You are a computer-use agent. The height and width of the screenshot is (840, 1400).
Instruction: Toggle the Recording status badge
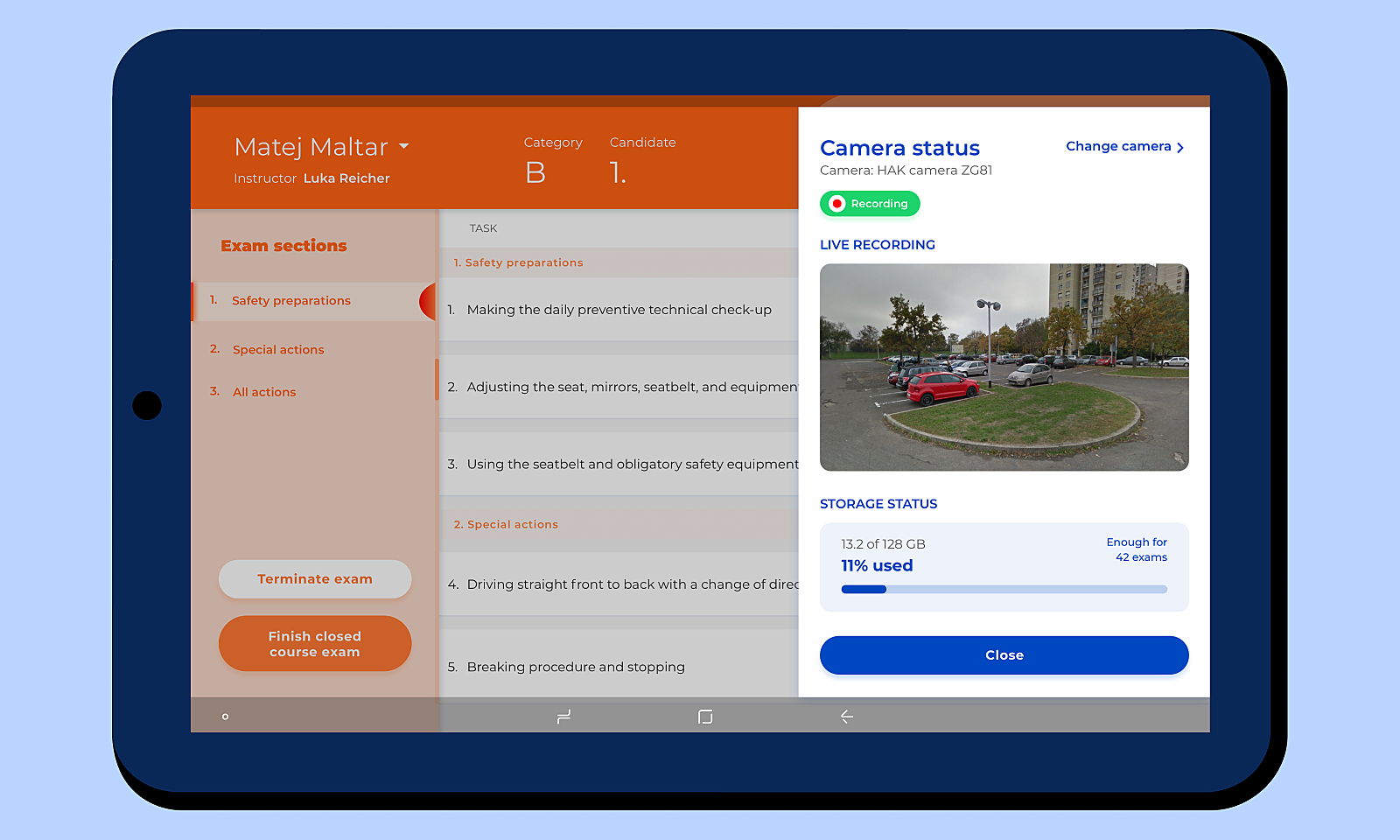click(x=870, y=204)
